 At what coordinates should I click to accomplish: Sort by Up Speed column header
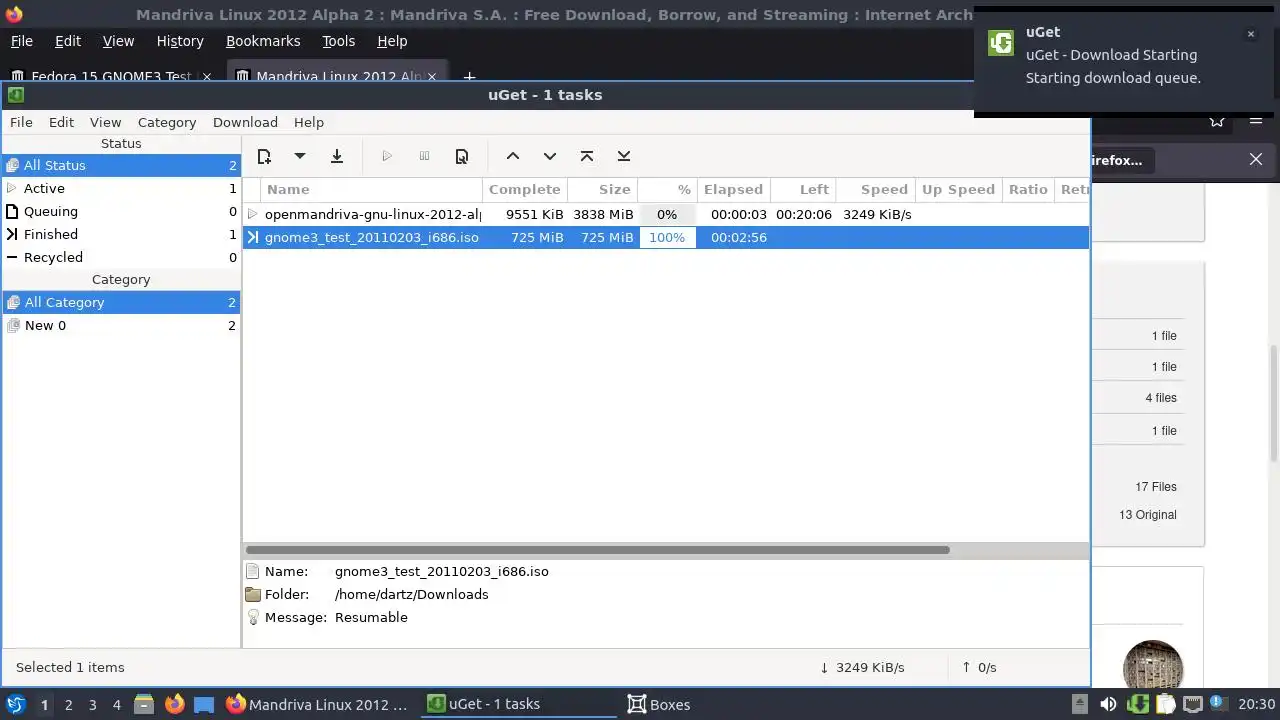click(x=958, y=189)
